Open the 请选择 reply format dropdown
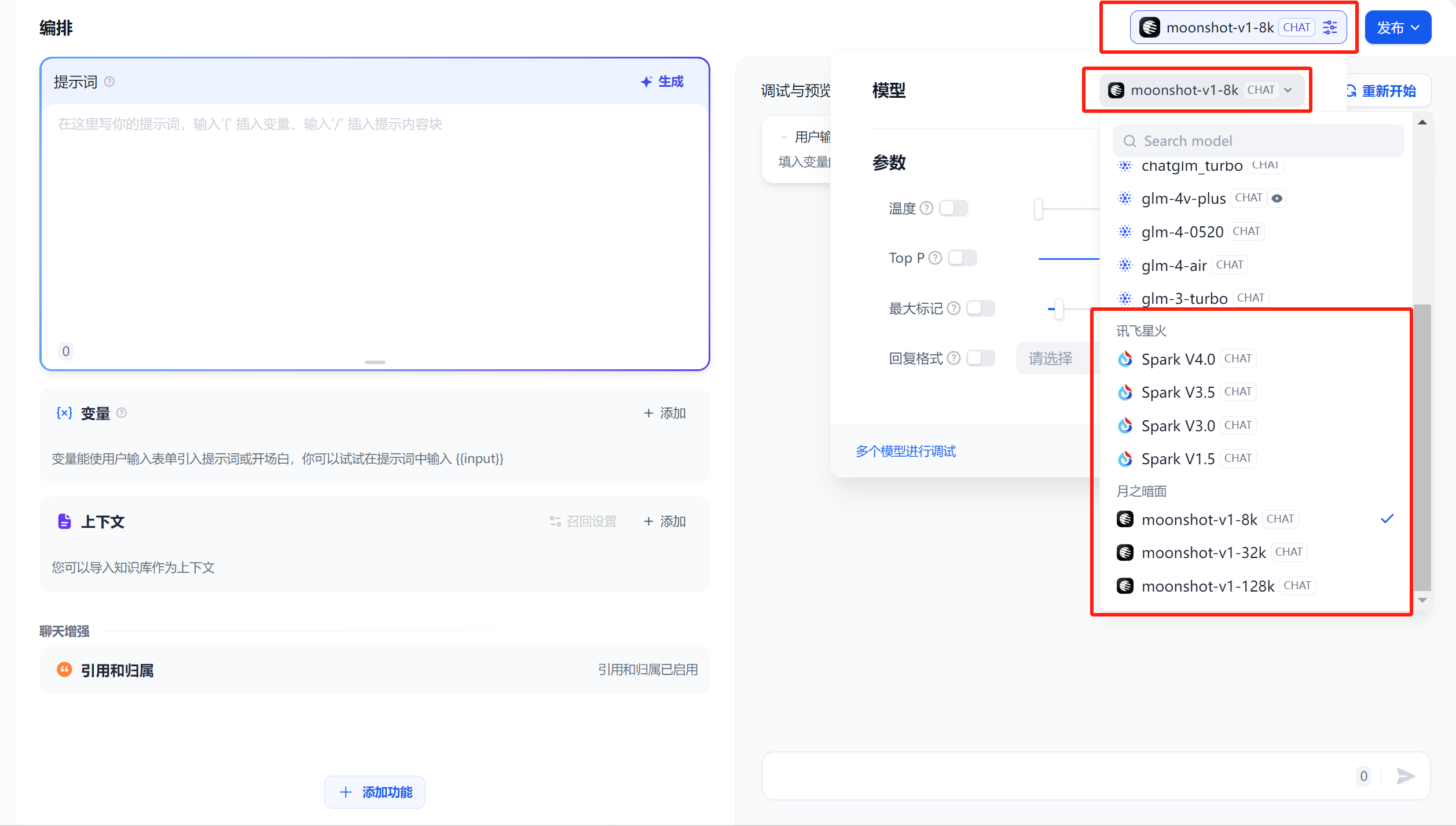Viewport: 1456px width, 826px height. [x=1051, y=358]
